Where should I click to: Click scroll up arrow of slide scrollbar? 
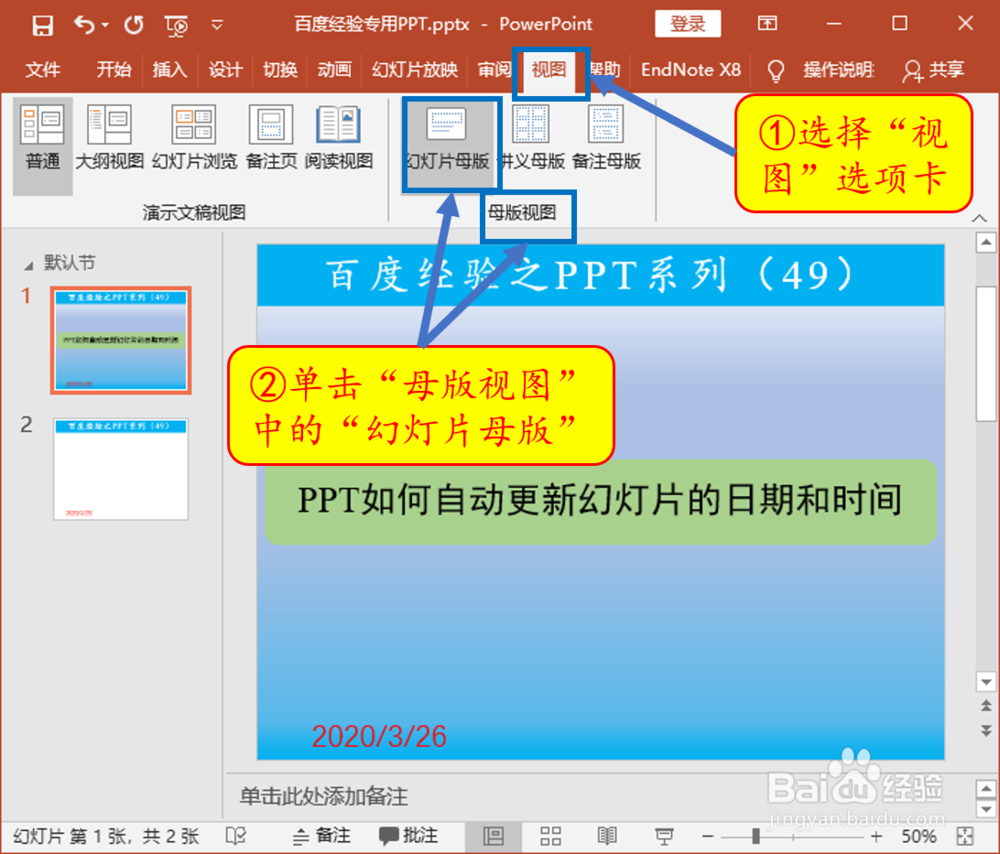tap(986, 242)
